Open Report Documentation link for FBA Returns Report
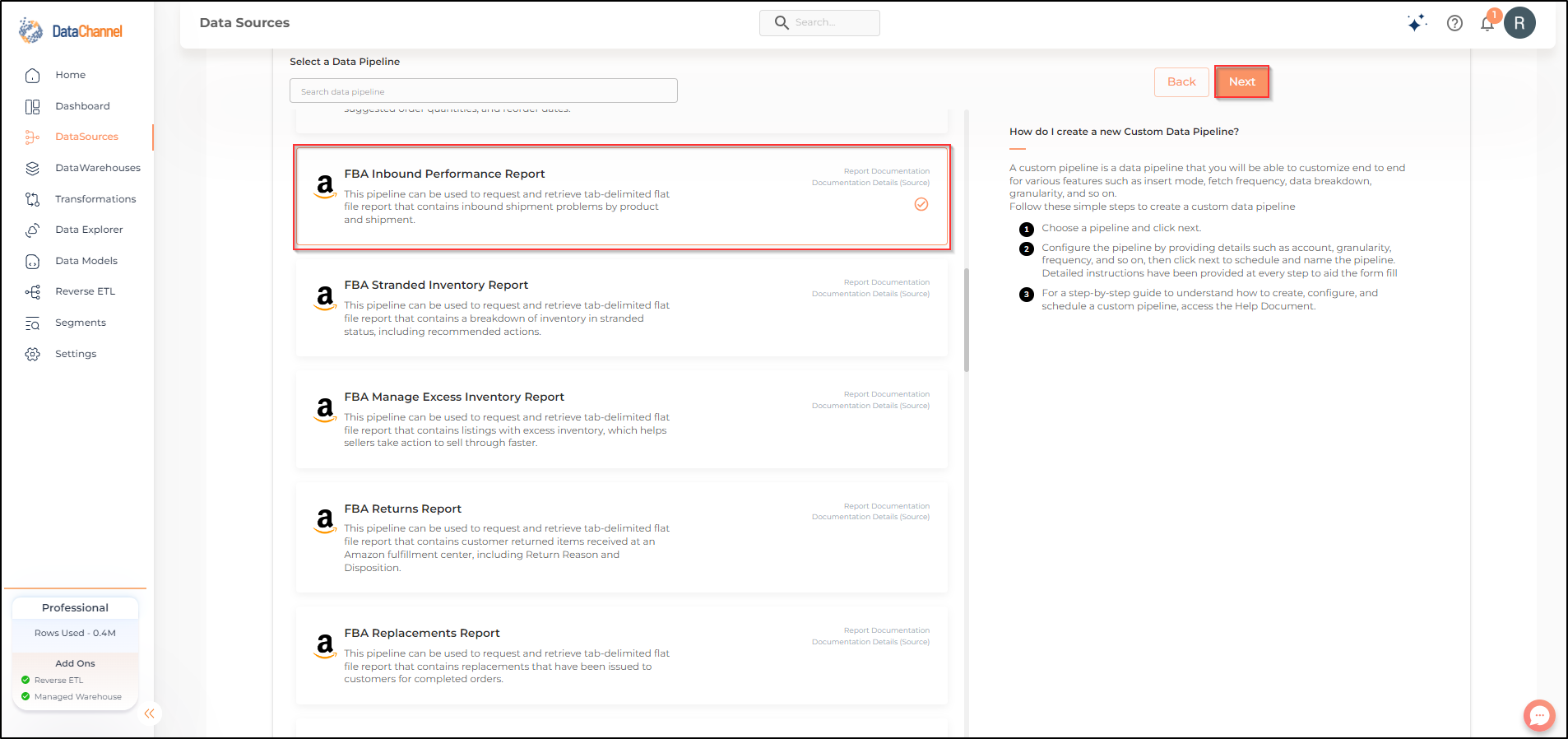 point(887,506)
